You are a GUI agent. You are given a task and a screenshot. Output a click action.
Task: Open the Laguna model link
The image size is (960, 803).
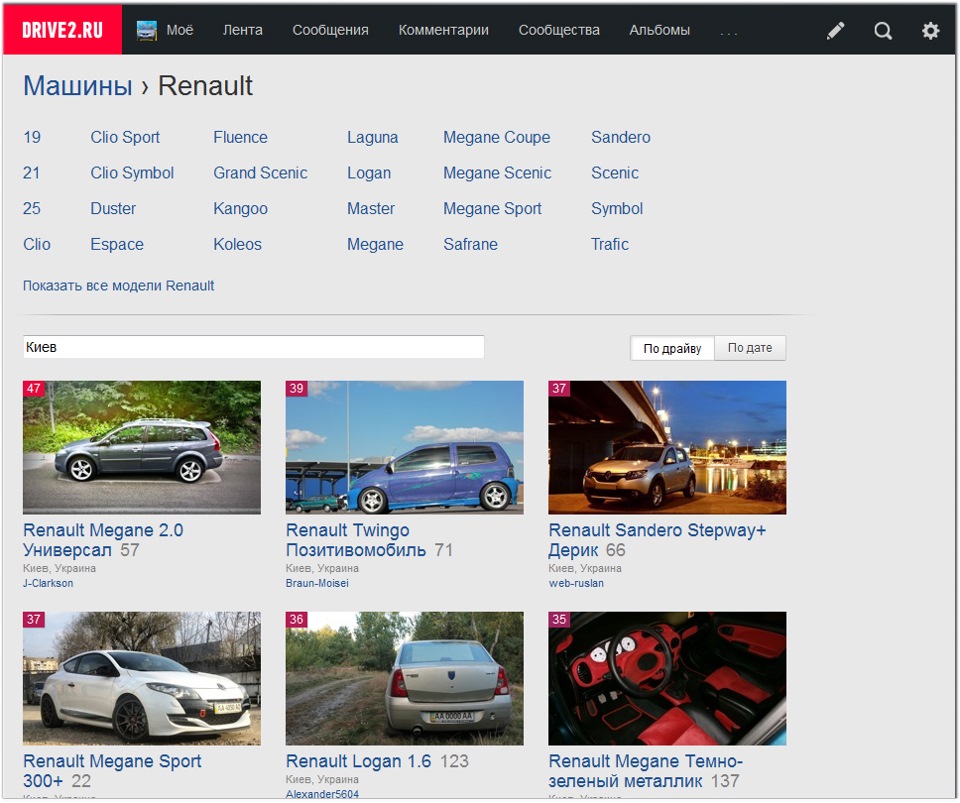pyautogui.click(x=373, y=137)
